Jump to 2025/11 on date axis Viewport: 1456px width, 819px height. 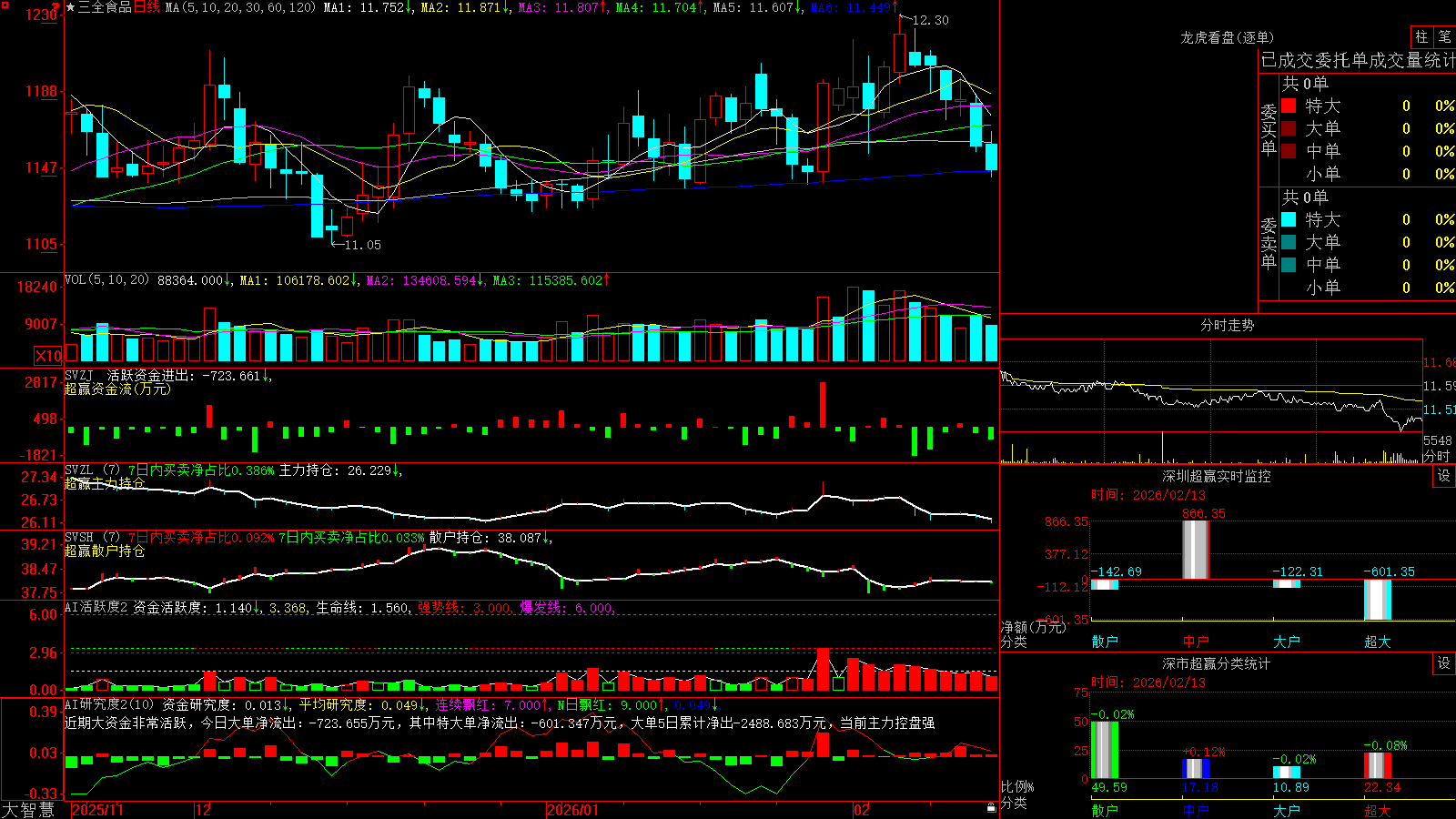pos(97,810)
